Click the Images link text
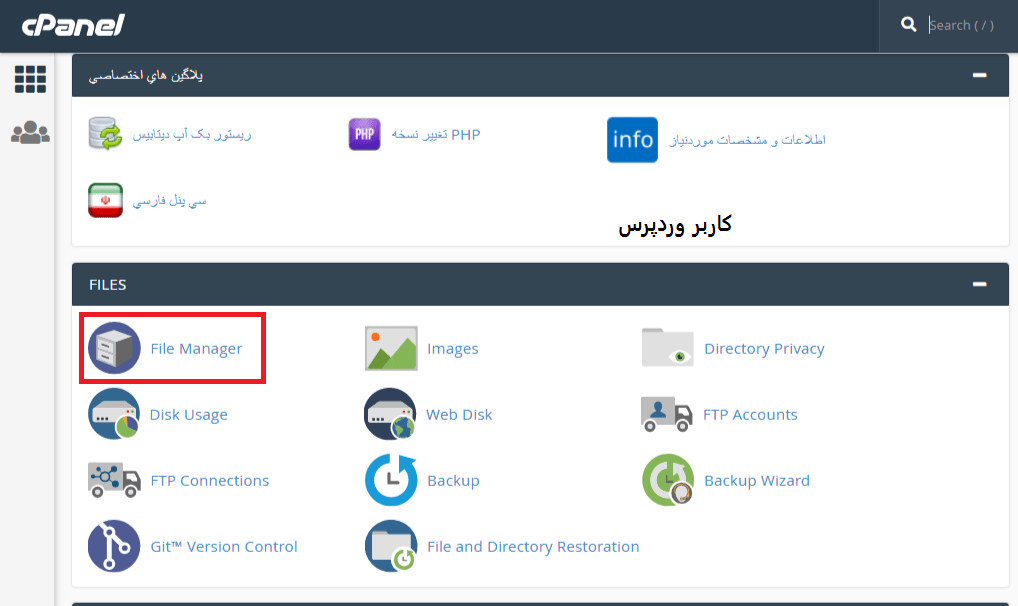Image resolution: width=1018 pixels, height=606 pixels. coord(453,349)
